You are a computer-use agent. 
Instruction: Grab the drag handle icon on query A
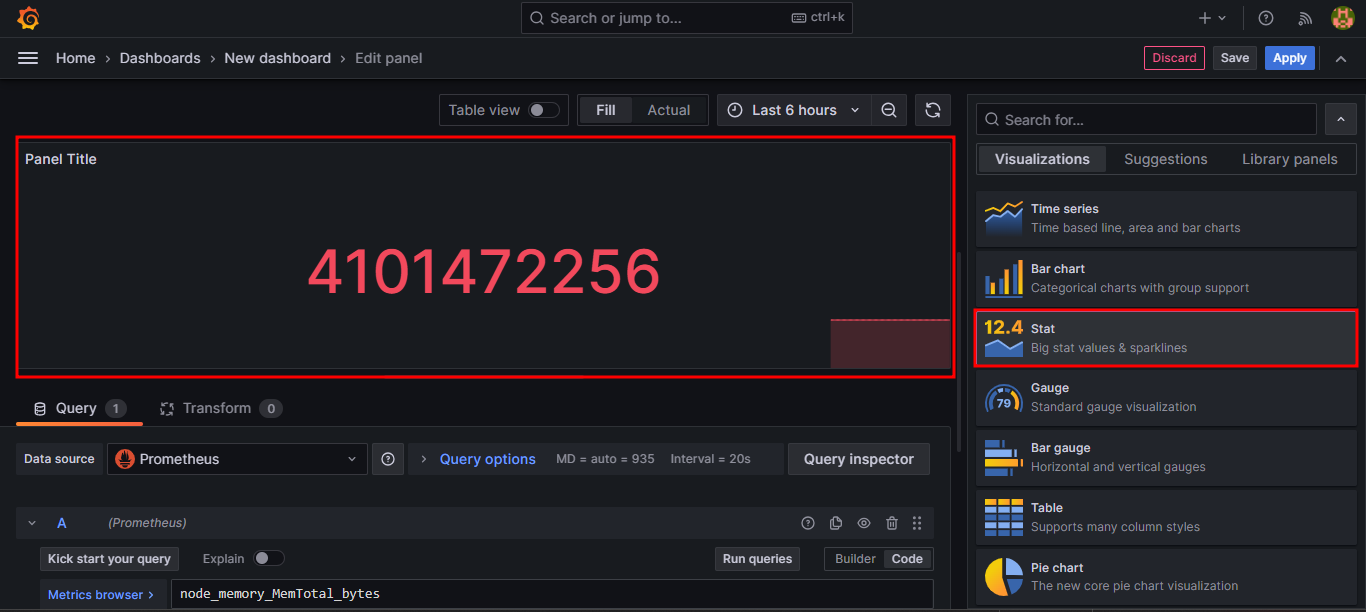917,522
